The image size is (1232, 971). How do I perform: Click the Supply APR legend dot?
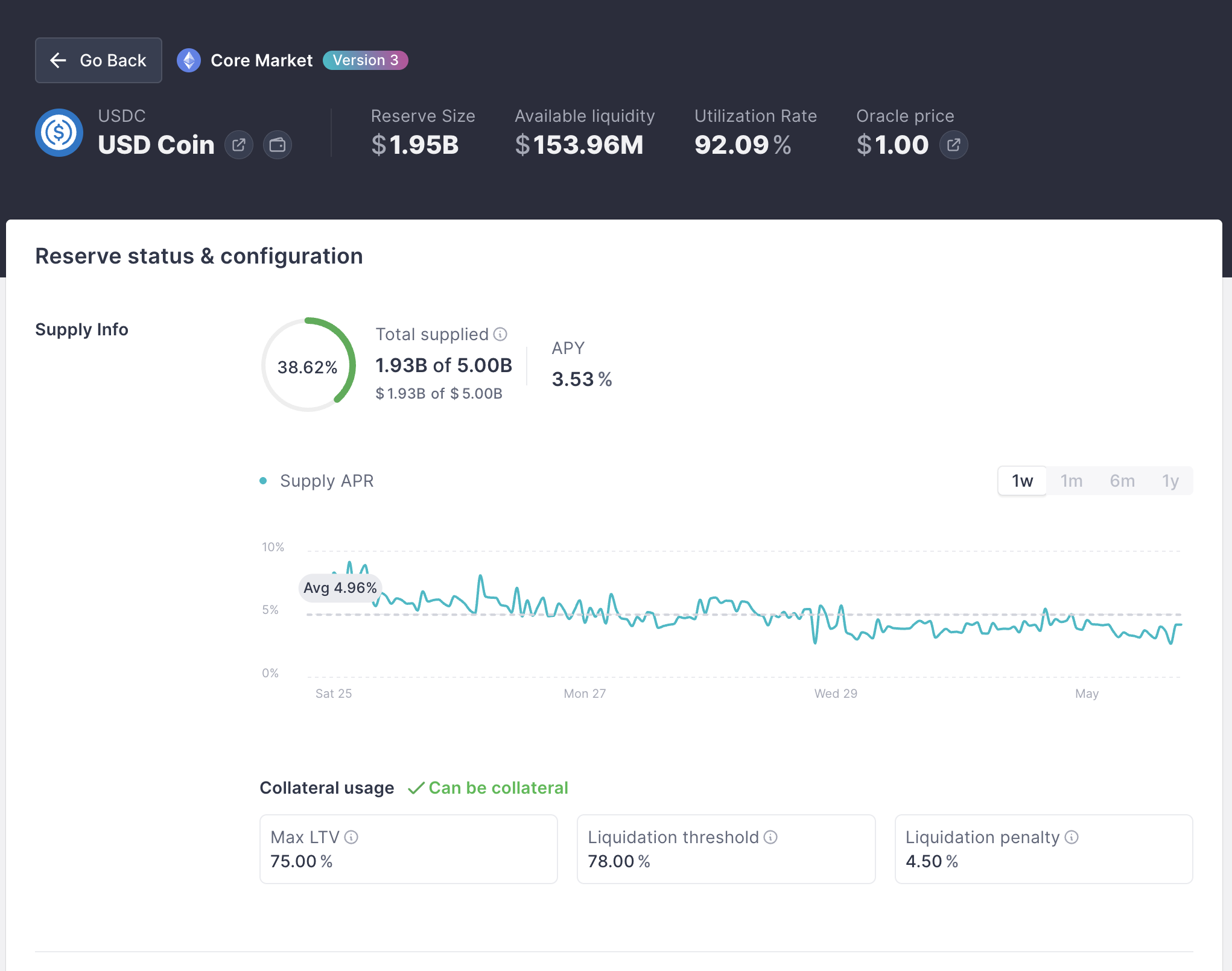point(263,481)
